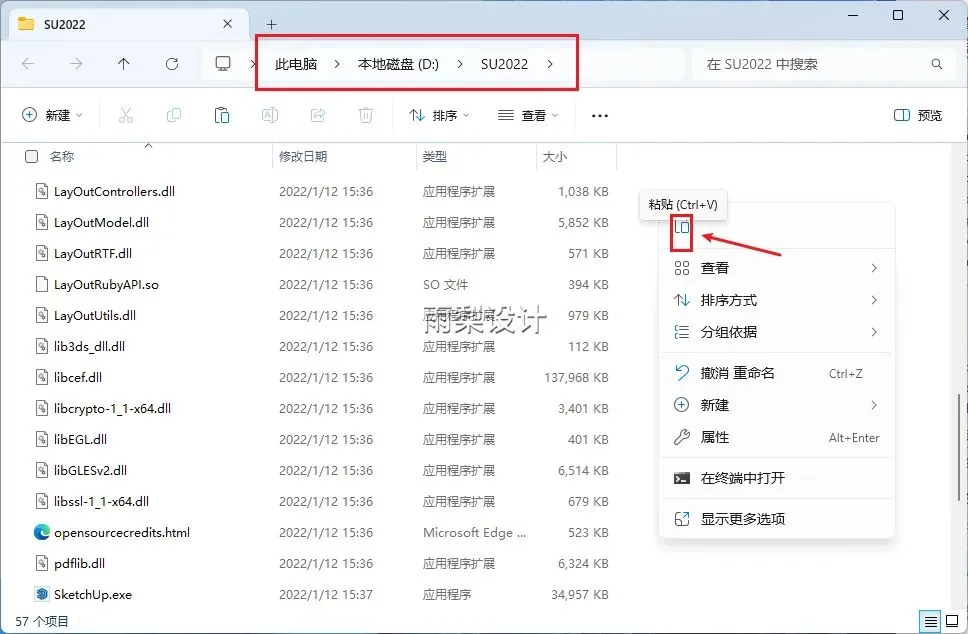The height and width of the screenshot is (634, 968).
Task: Select 在终端中打开 in context menu
Action: (777, 478)
